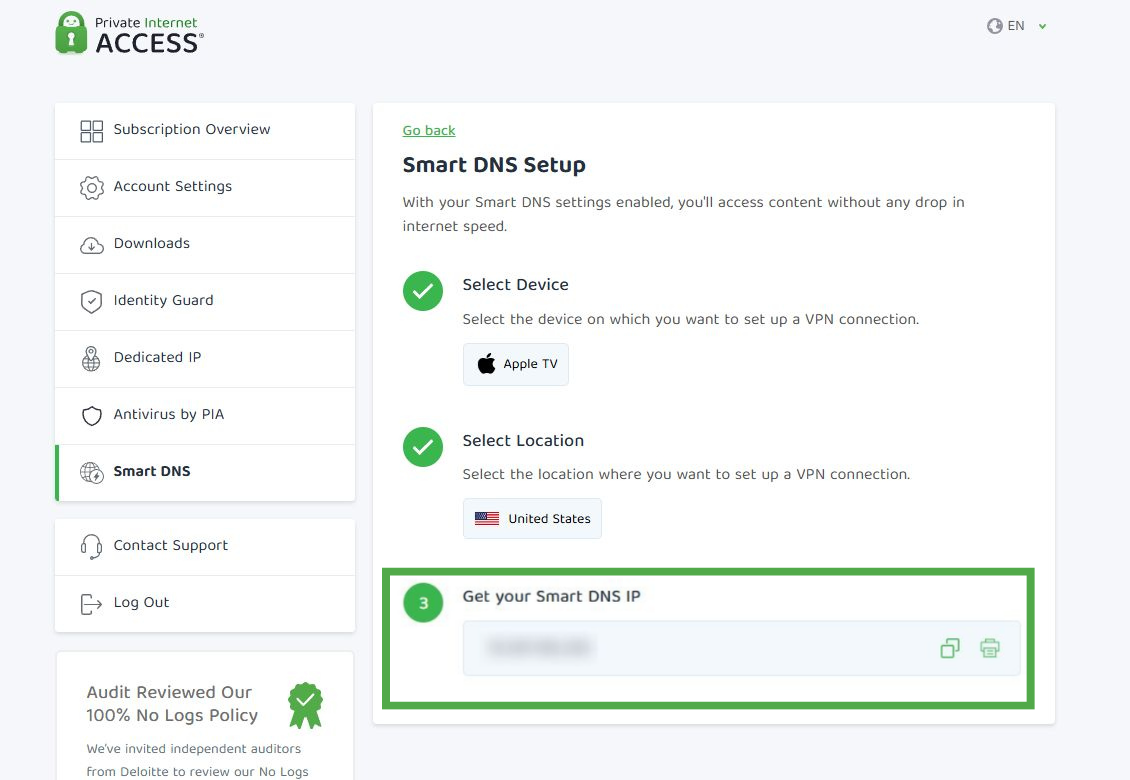
Task: Click the Identity Guard shield icon
Action: [92, 301]
